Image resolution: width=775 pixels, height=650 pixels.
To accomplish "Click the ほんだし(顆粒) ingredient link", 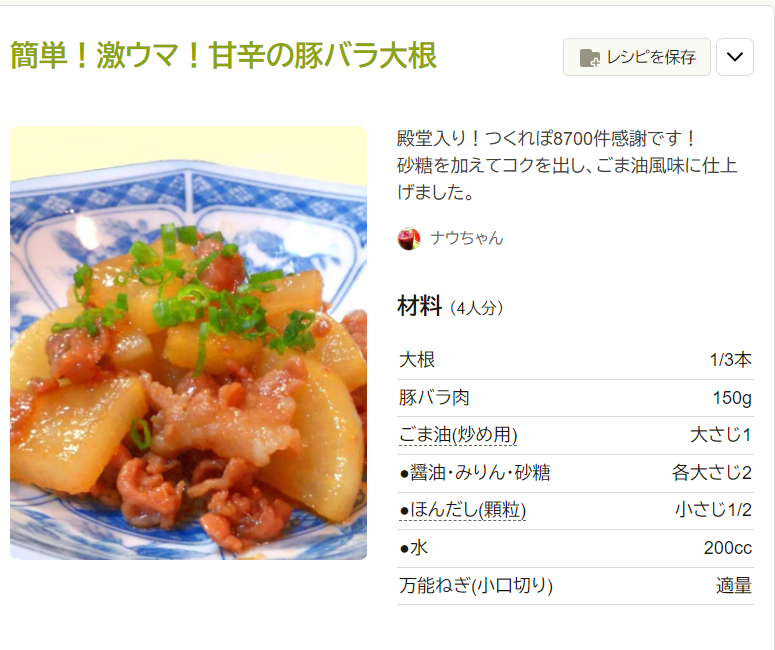I will coord(462,510).
